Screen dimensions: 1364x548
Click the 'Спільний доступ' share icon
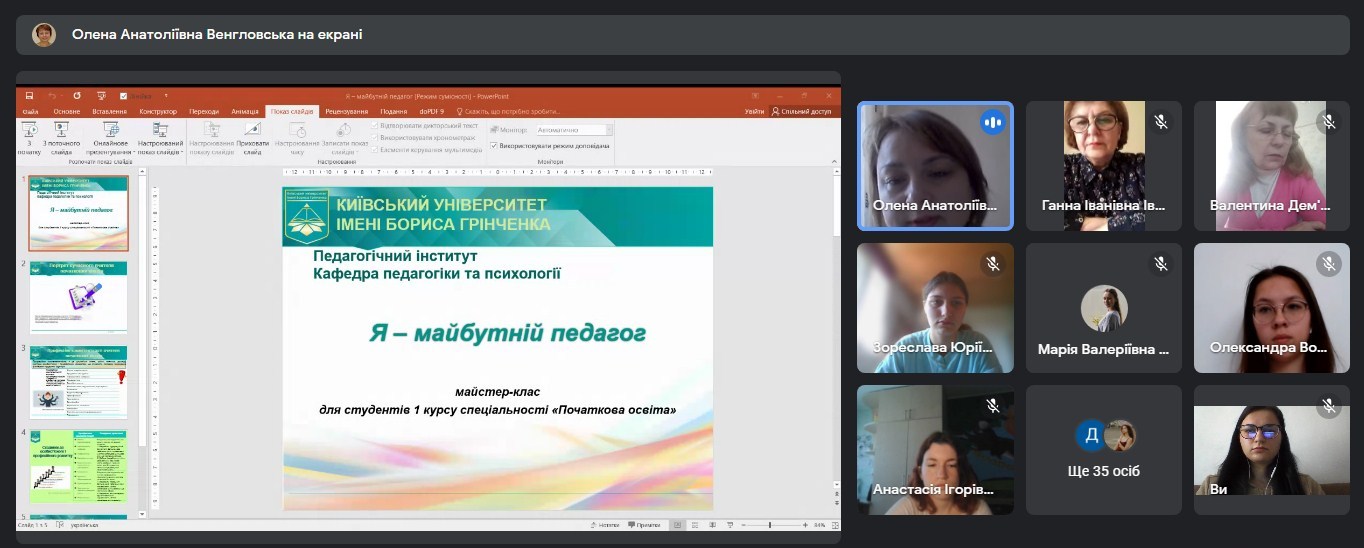tap(776, 111)
